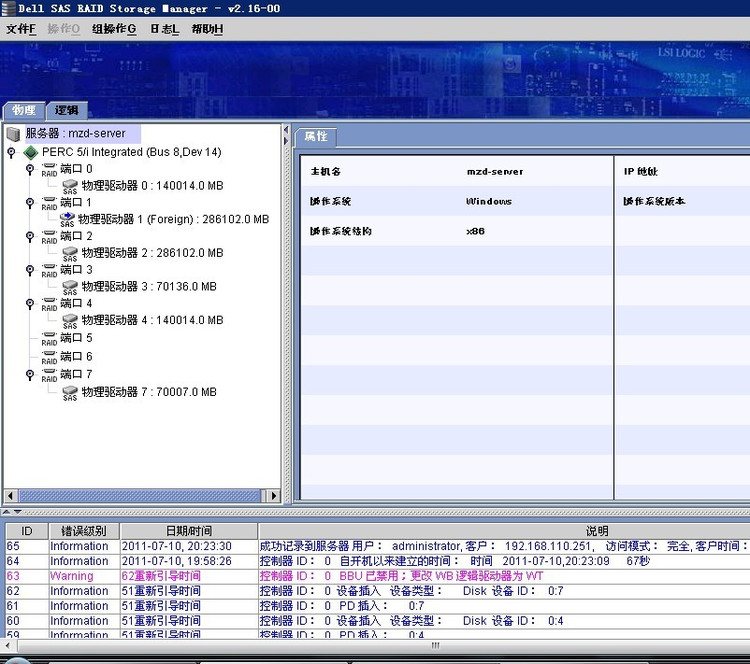The image size is (750, 664).
Task: Click the server icon beside mzd-server
Action: point(13,134)
